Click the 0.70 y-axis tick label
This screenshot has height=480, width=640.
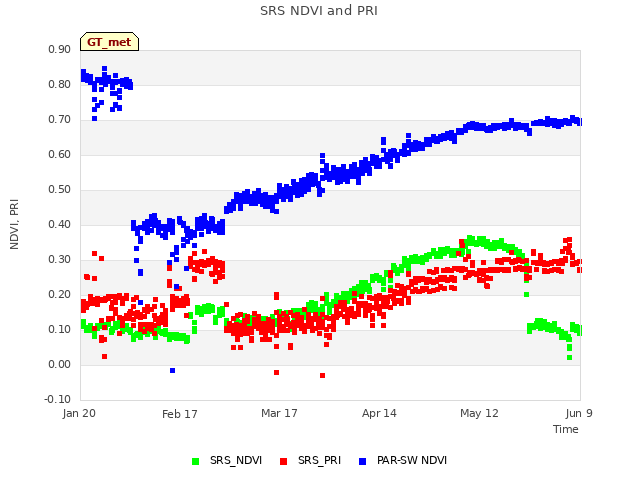click(60, 120)
